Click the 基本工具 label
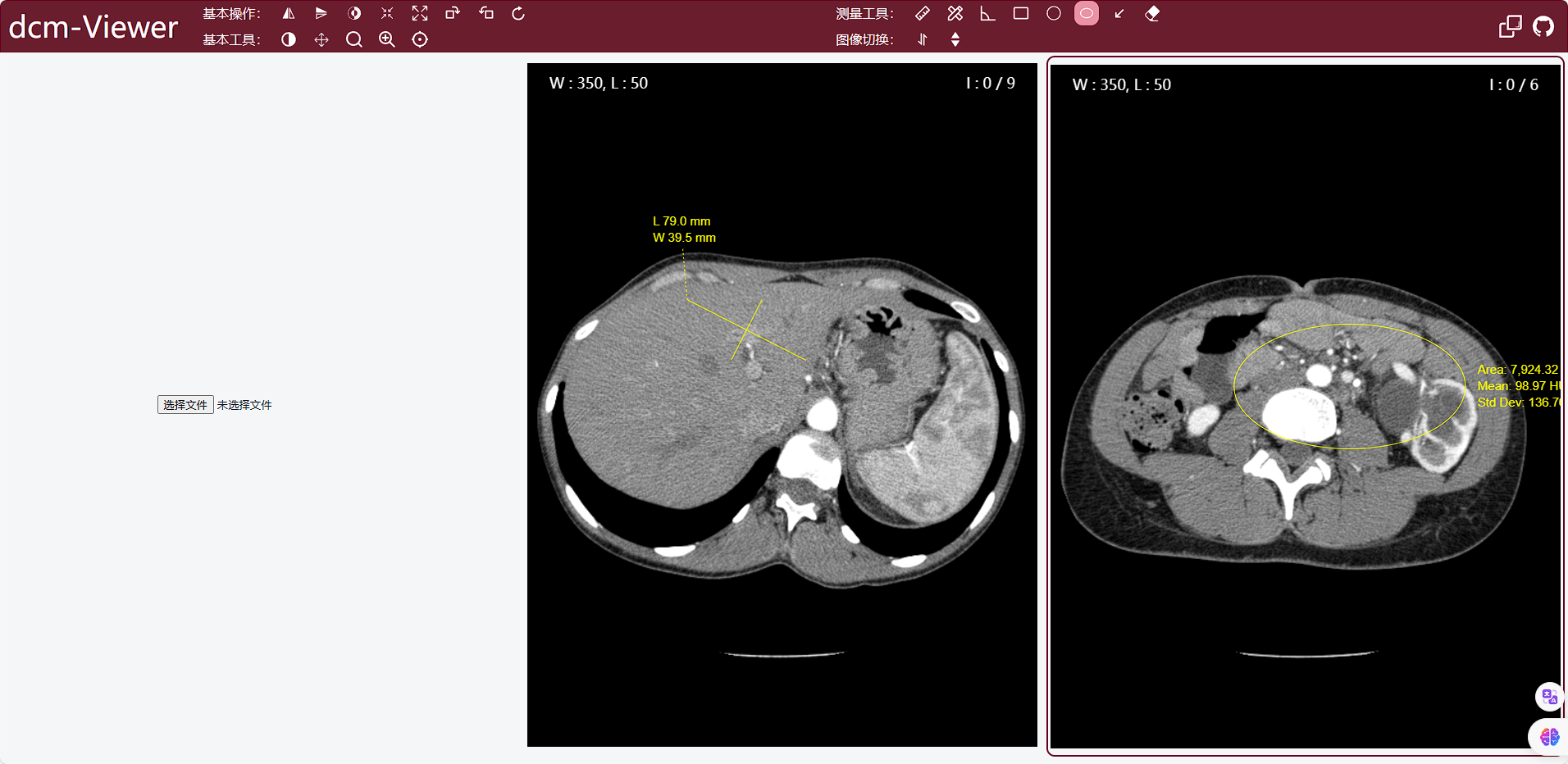This screenshot has height=764, width=1568. 231,40
